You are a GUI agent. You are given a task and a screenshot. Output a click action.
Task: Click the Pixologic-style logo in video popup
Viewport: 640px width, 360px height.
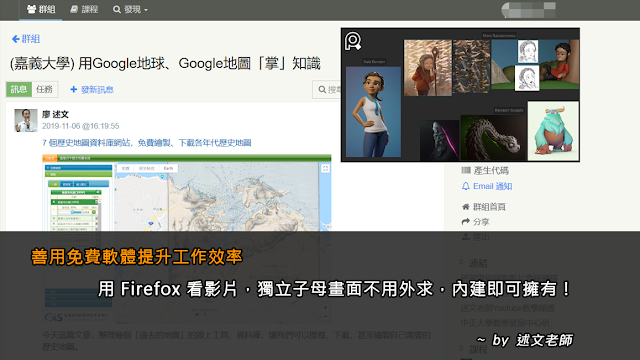coord(353,41)
